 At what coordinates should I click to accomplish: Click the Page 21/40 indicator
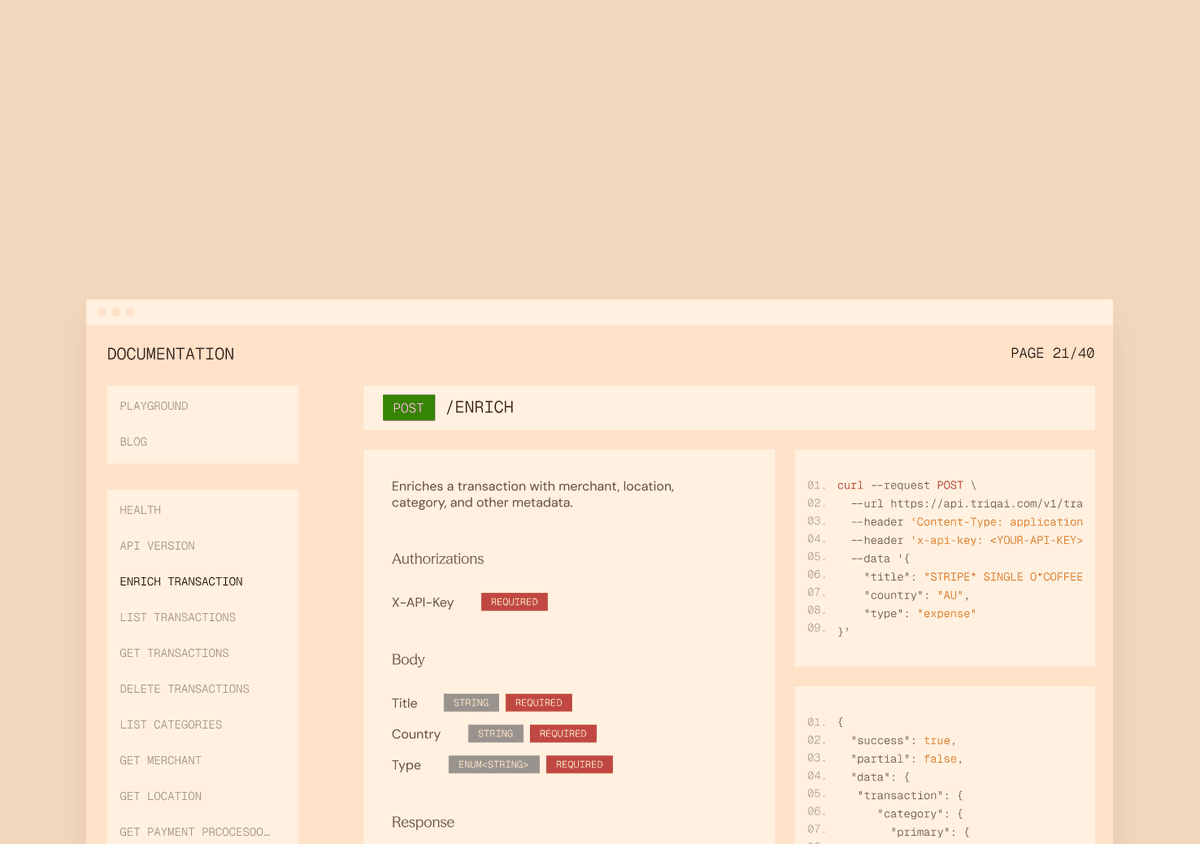click(1052, 354)
